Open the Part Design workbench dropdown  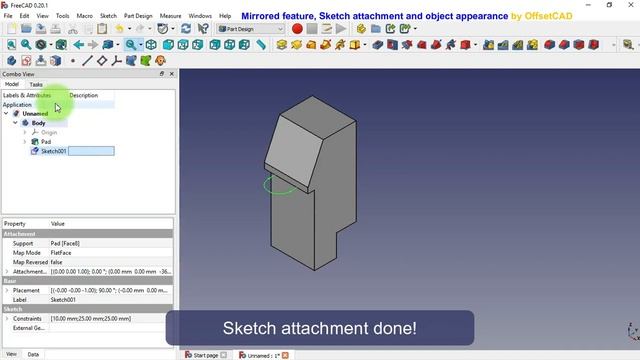(251, 29)
